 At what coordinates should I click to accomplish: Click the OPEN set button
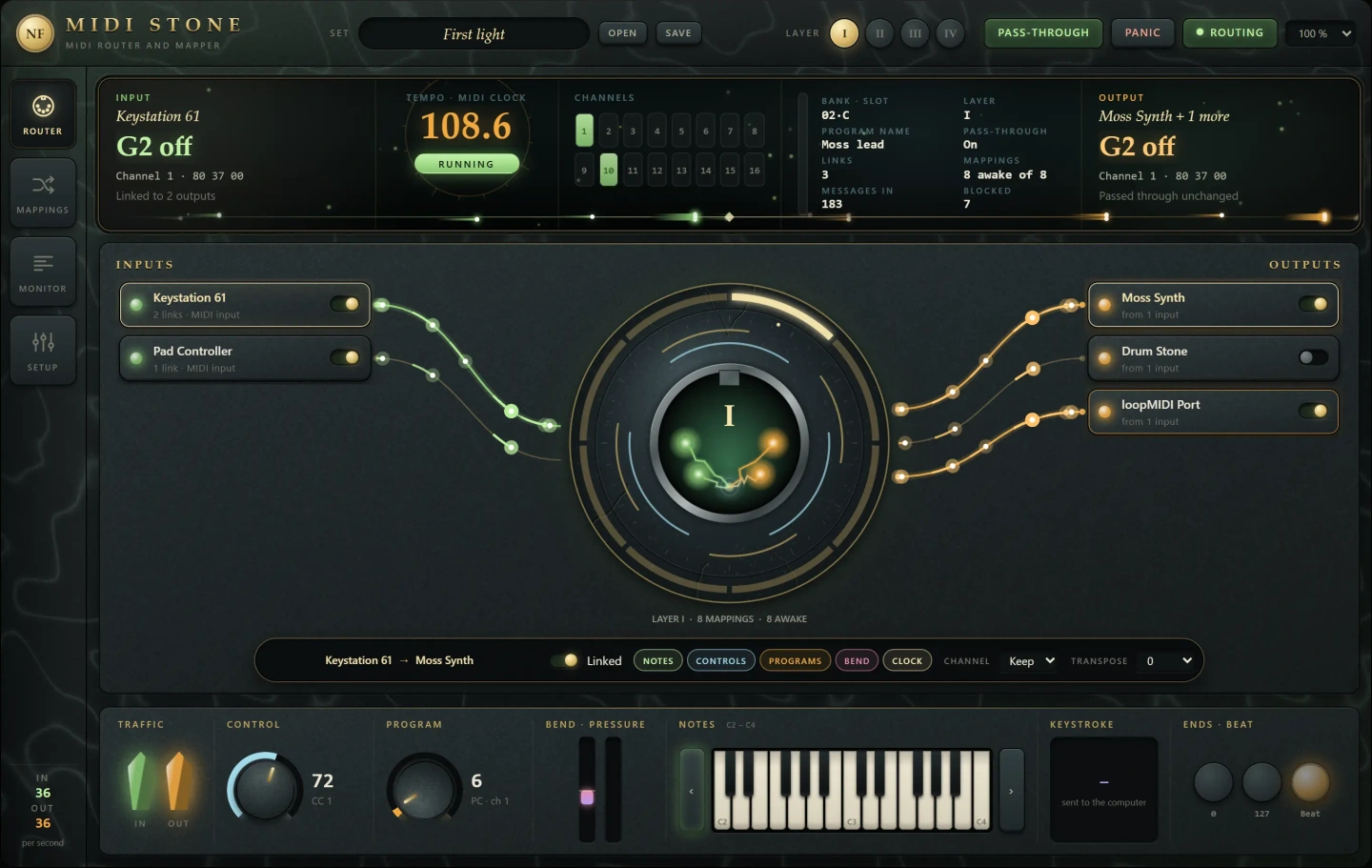(622, 33)
